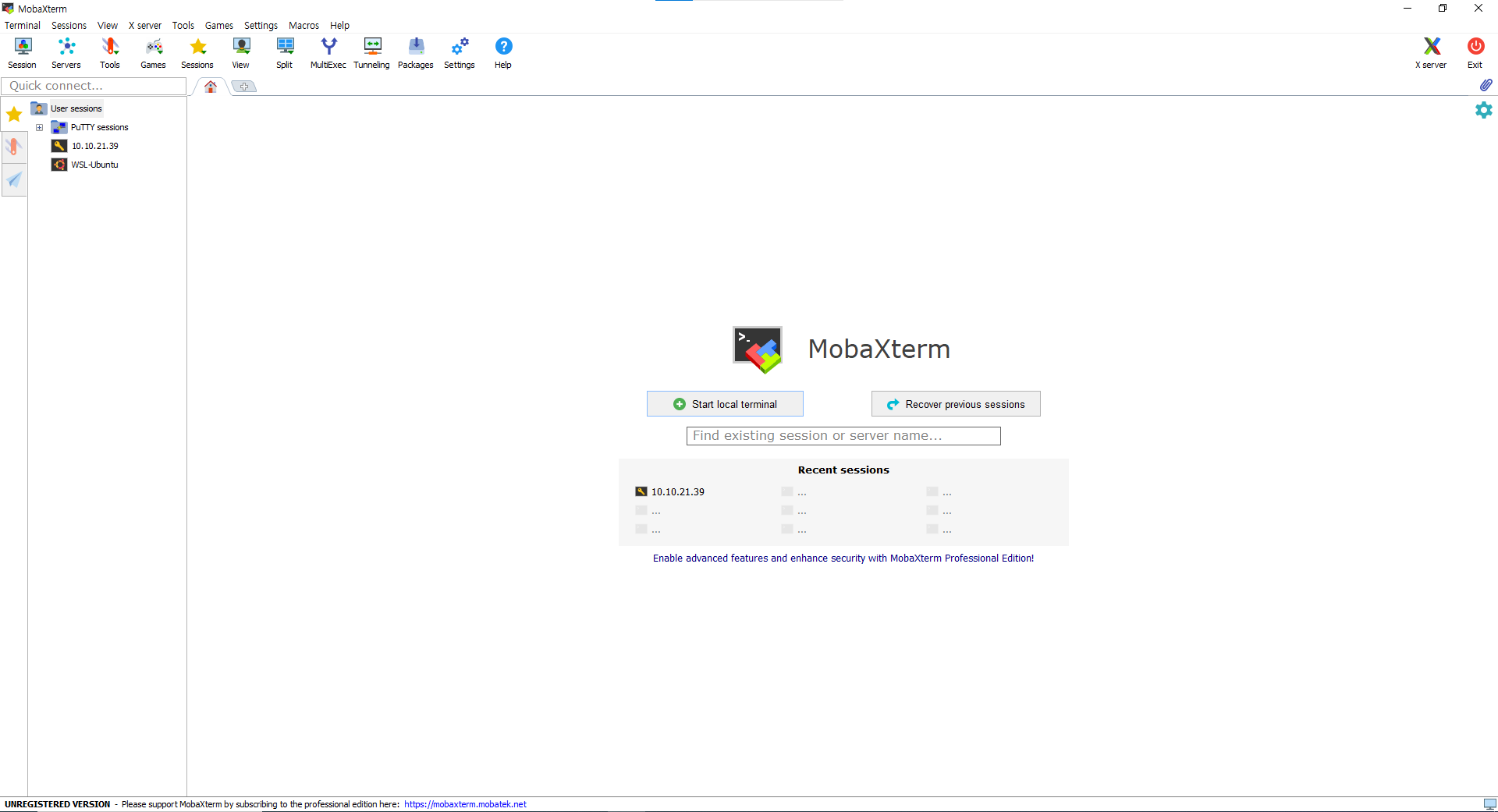Go to the Home tab icon
Screen dimensions: 1498x812
pos(211,87)
